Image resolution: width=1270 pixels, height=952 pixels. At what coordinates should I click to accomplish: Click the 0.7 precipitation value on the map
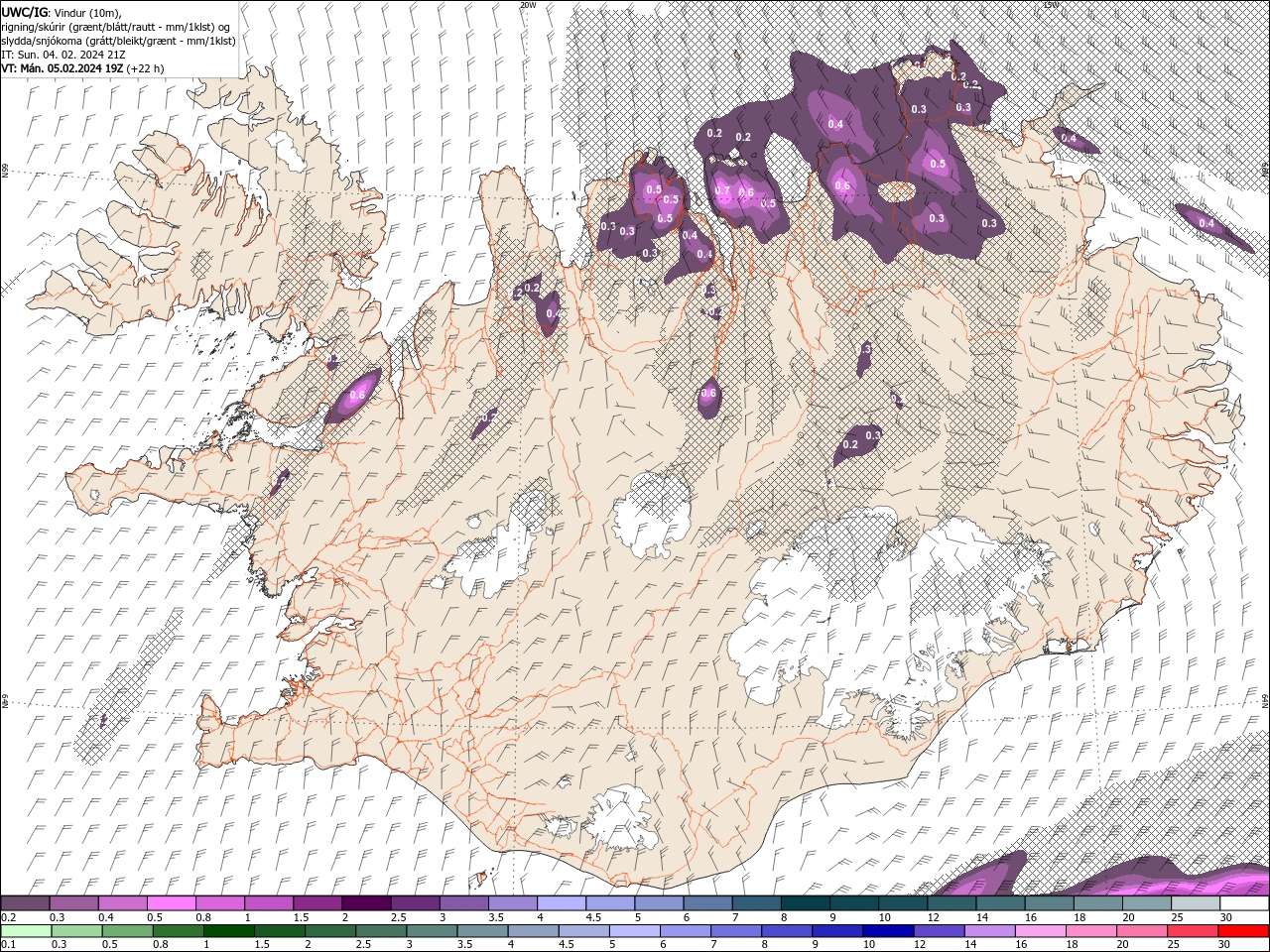(x=722, y=191)
